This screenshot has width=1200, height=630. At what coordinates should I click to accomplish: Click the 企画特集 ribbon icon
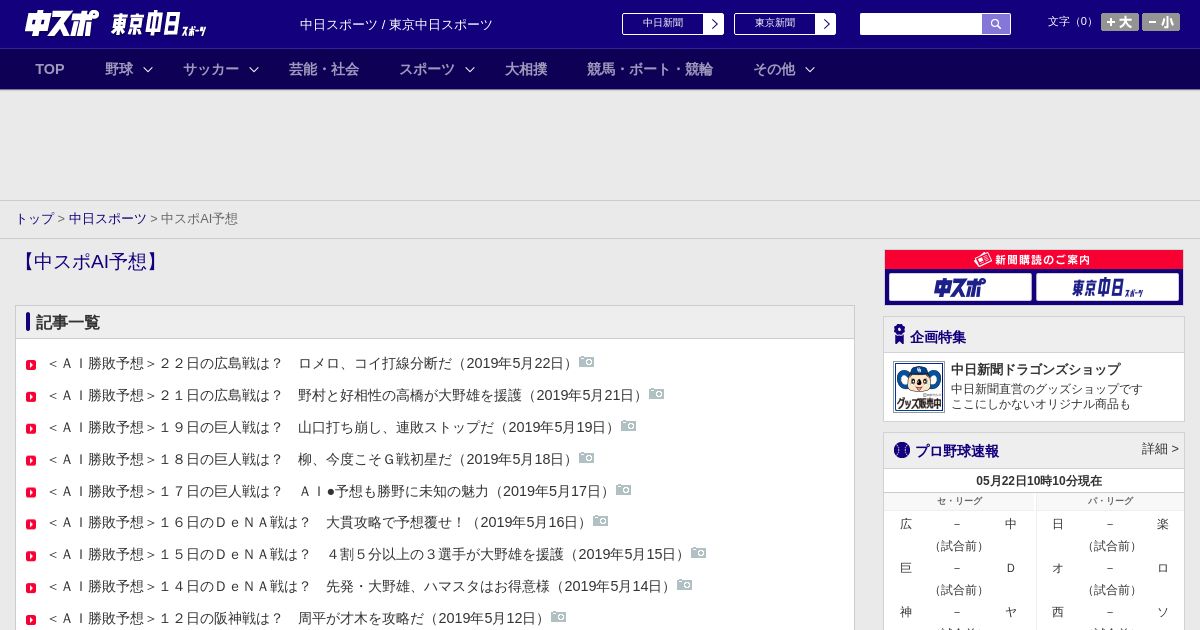click(x=899, y=335)
